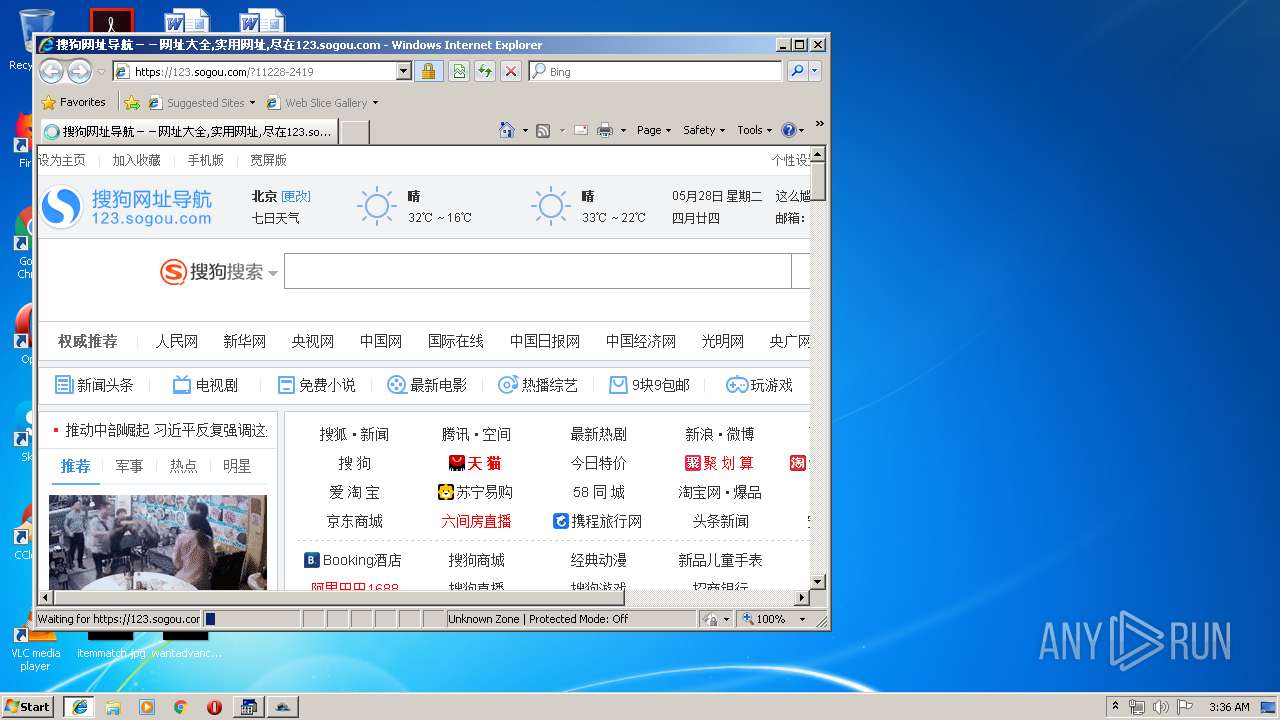The image size is (1280, 720).
Task: Click the Add to Favorites Bar icon
Action: (132, 102)
